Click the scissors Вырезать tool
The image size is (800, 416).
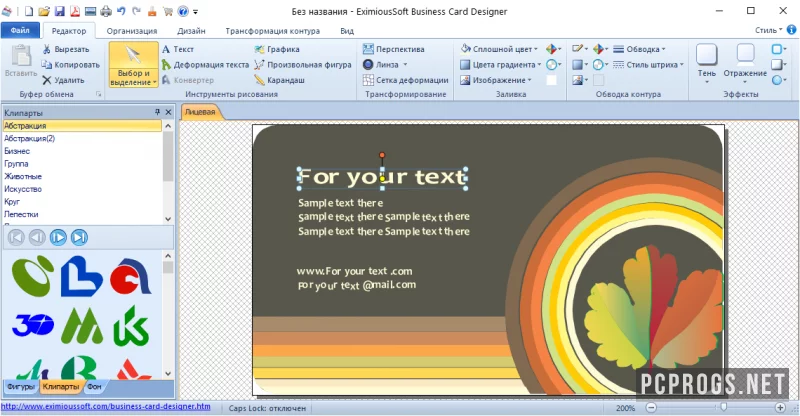point(66,49)
